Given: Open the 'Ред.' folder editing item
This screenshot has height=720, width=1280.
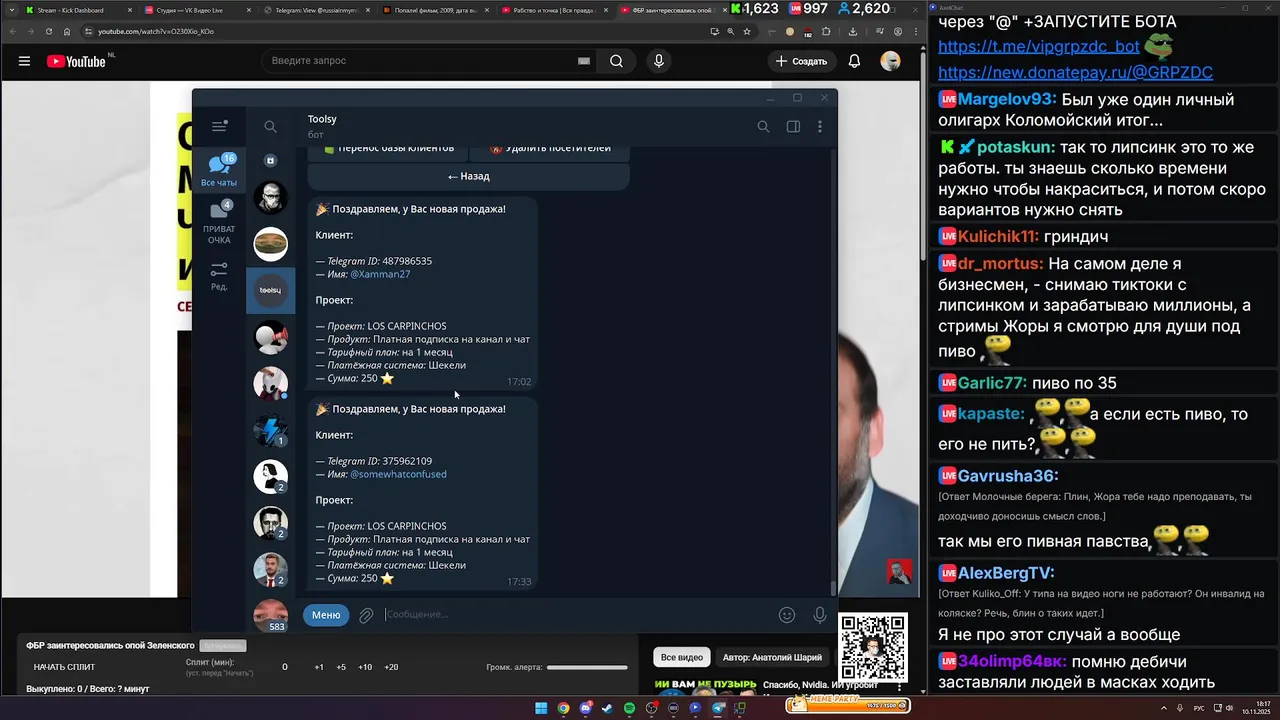Looking at the screenshot, I should coord(219,276).
